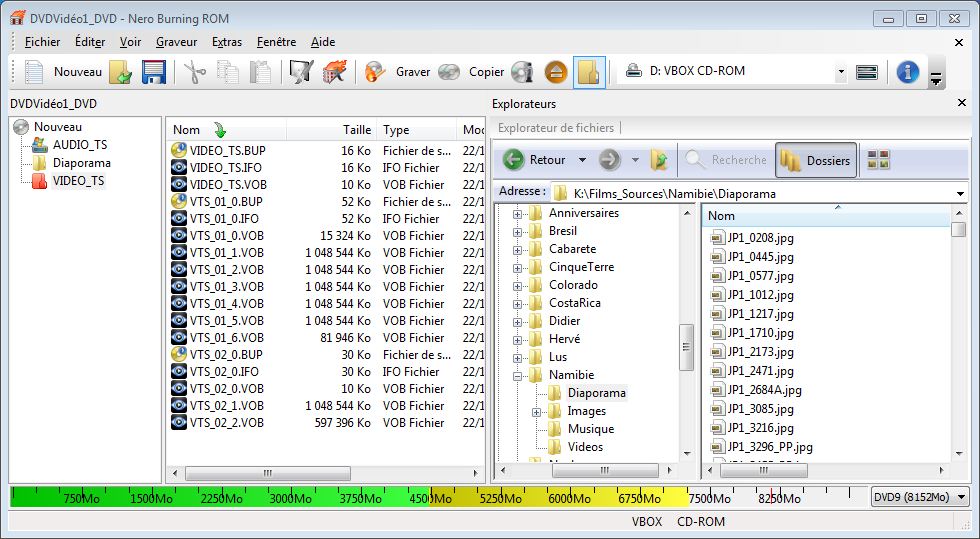980x539 pixels.
Task: Click the Open compilation folder icon
Action: click(x=121, y=72)
